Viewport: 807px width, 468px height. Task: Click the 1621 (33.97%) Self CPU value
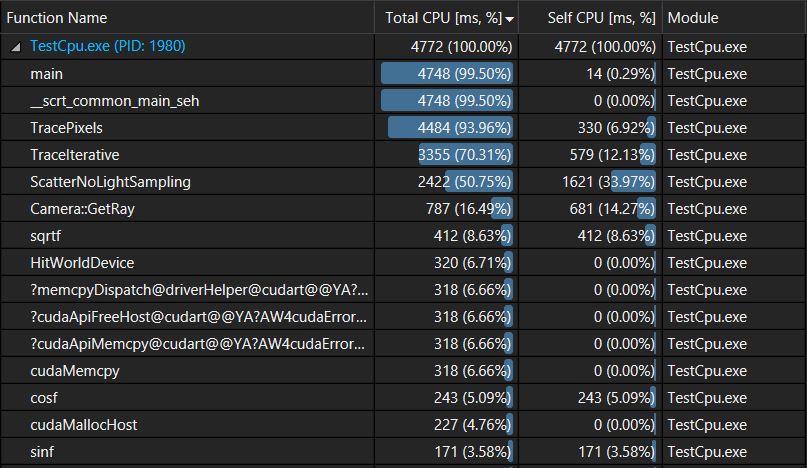point(608,182)
